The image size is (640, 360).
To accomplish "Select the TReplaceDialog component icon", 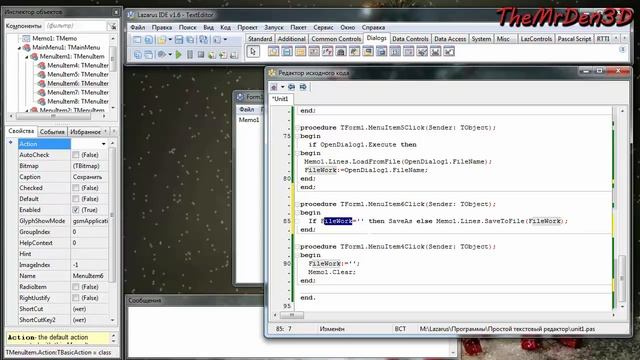I will point(354,51).
